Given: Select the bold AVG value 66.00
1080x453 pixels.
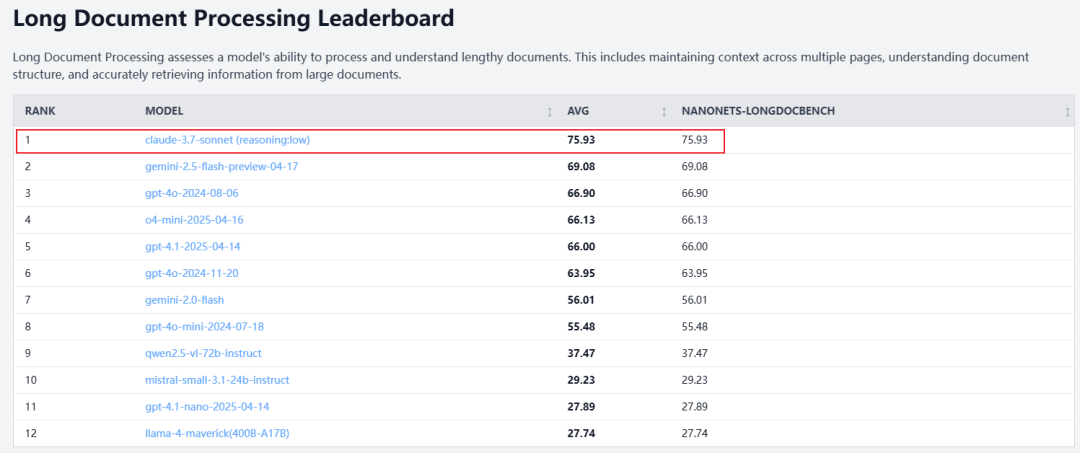Looking at the screenshot, I should tap(581, 246).
